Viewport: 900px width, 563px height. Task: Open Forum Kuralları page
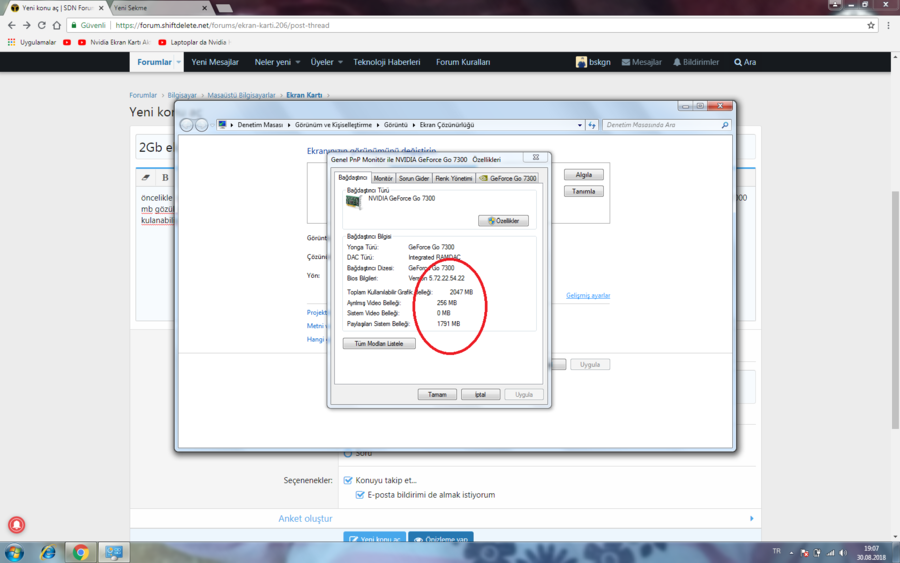(x=463, y=62)
